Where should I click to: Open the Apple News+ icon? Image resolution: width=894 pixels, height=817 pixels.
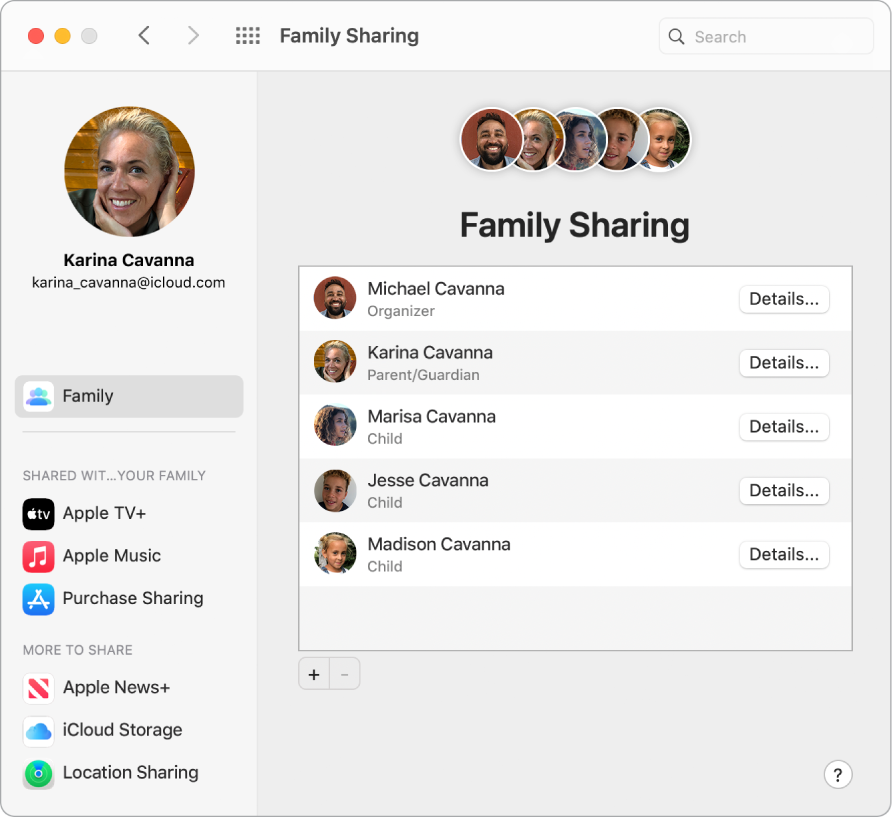click(x=38, y=688)
